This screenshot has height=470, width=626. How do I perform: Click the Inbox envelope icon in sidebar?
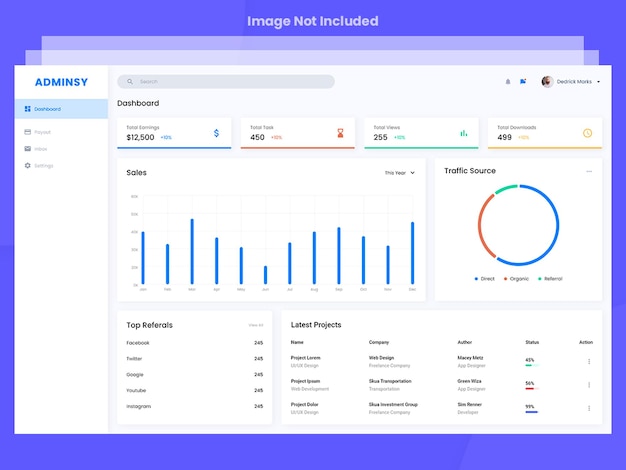tap(28, 149)
